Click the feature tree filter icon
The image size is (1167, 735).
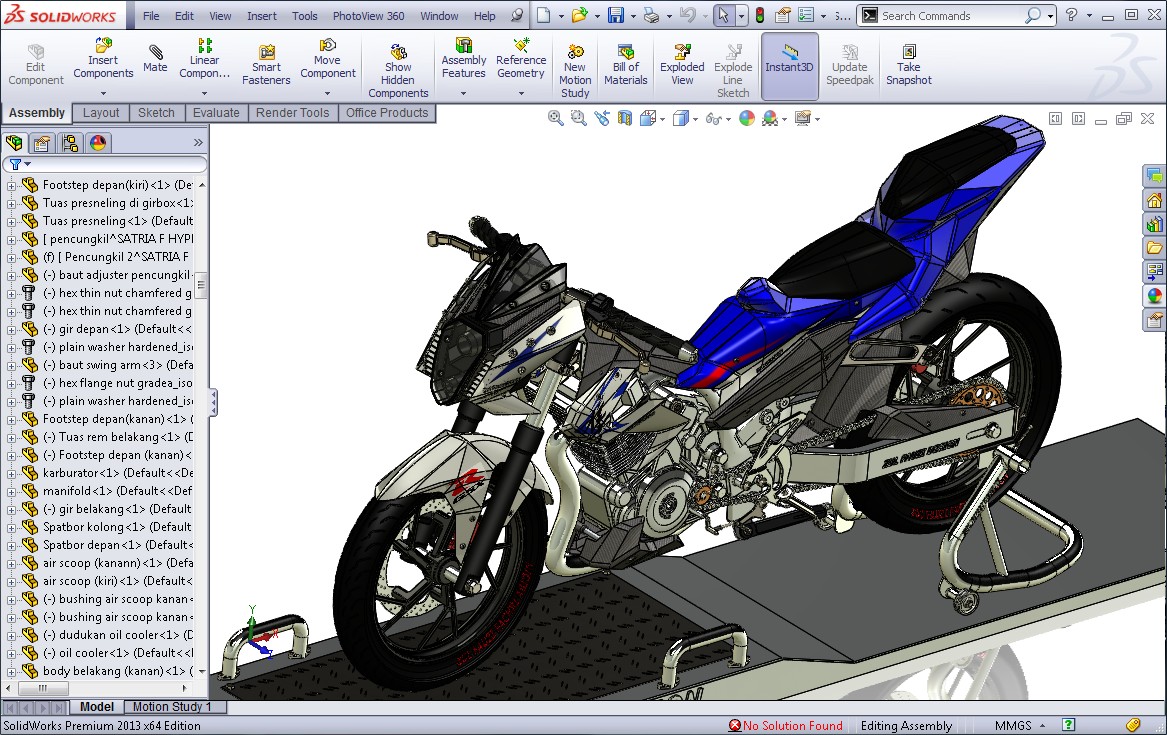[x=16, y=164]
